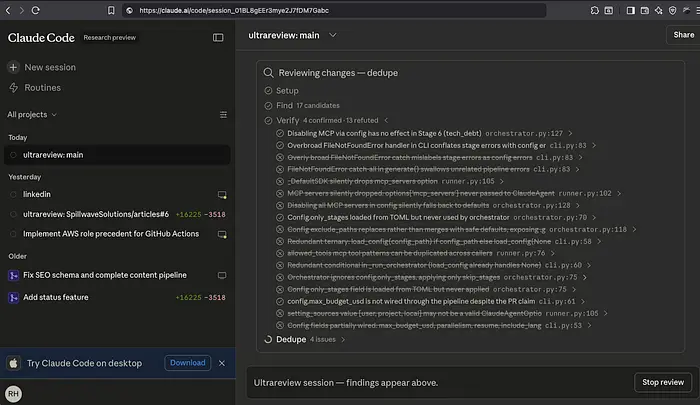Click Download for Claude Code desktop
The width and height of the screenshot is (700, 405).
click(188, 363)
